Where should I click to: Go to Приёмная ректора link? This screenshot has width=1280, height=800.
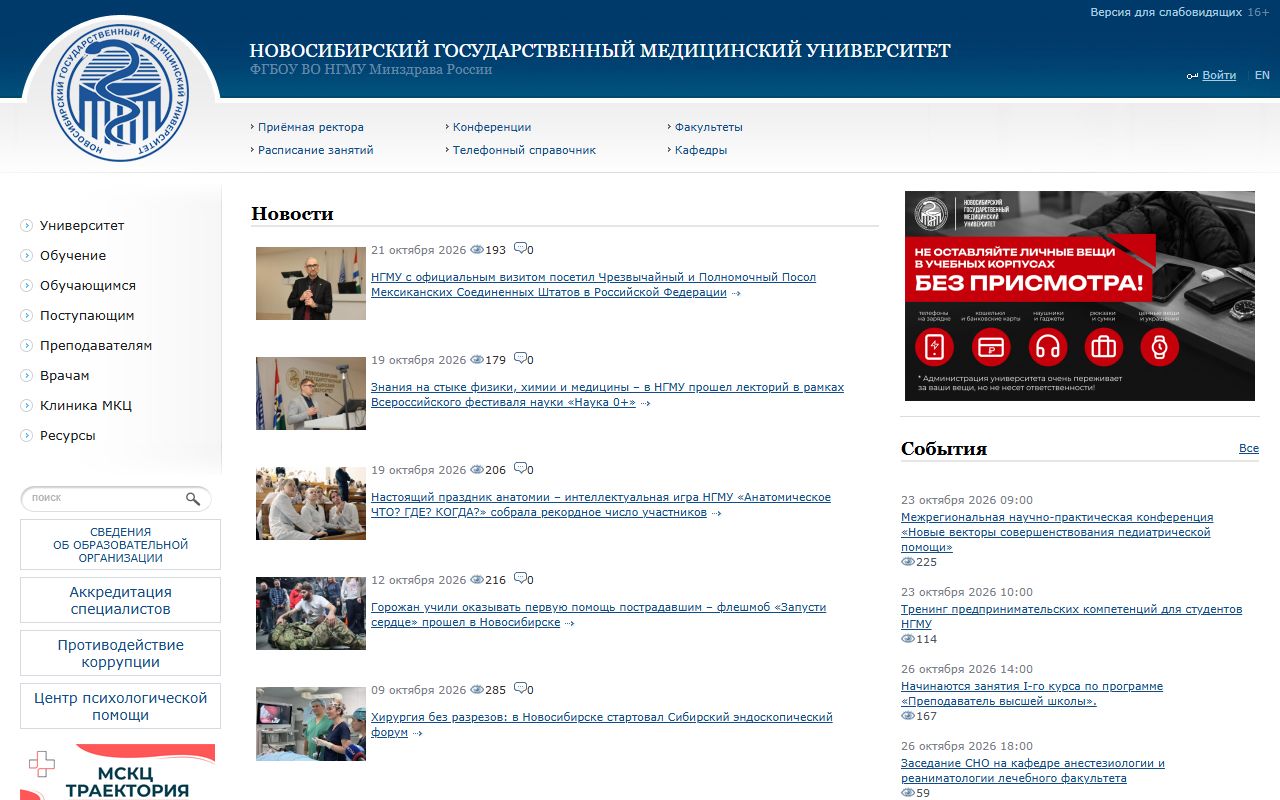pos(311,127)
